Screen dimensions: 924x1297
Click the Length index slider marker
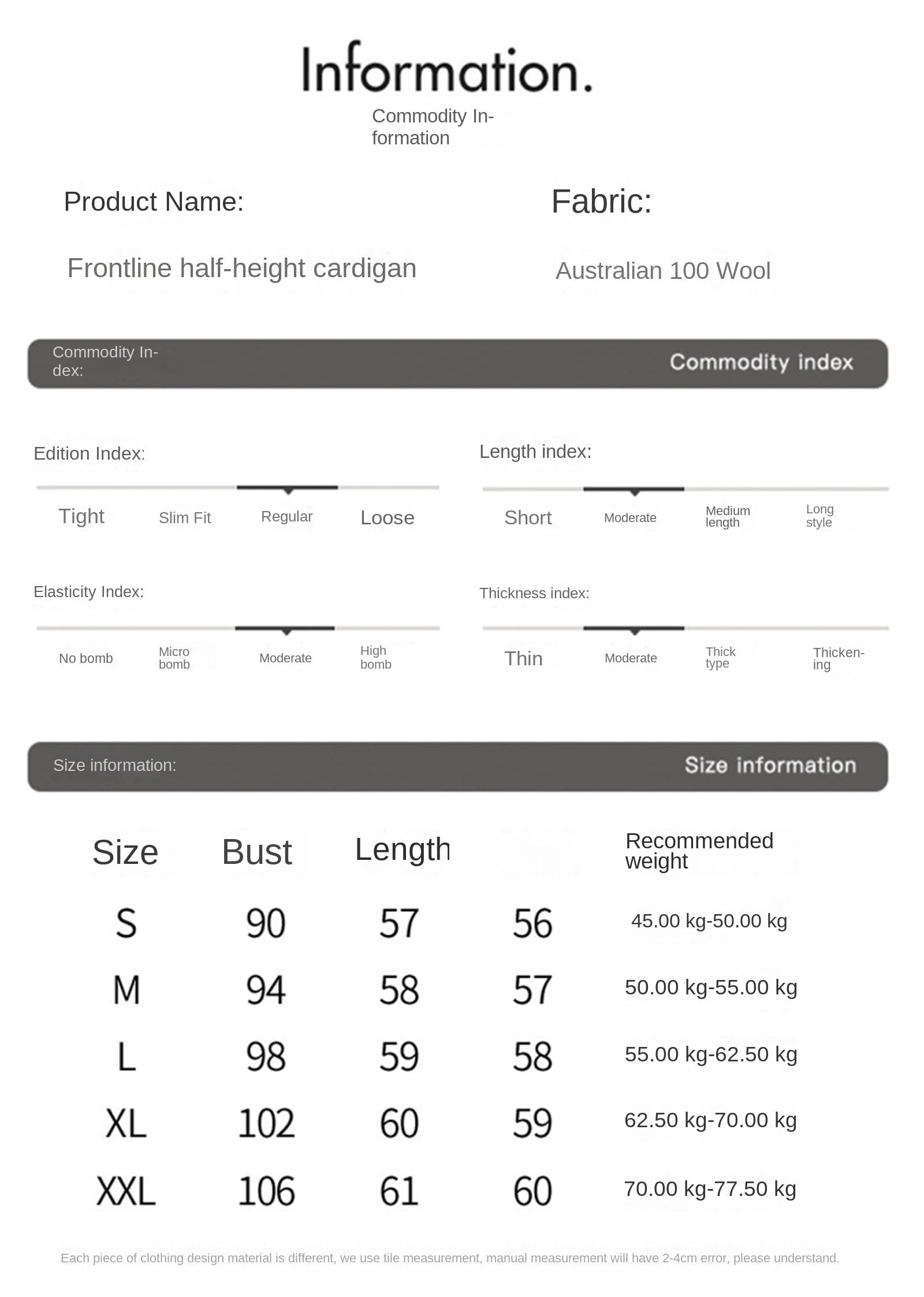(x=634, y=491)
